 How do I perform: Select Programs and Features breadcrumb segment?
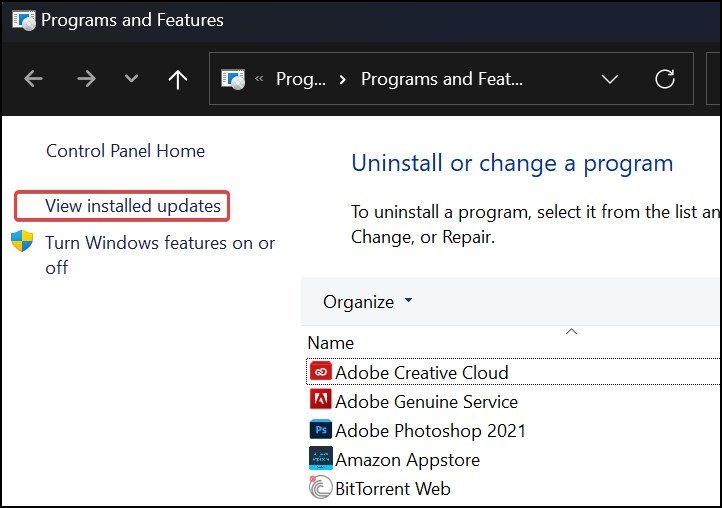click(x=441, y=79)
